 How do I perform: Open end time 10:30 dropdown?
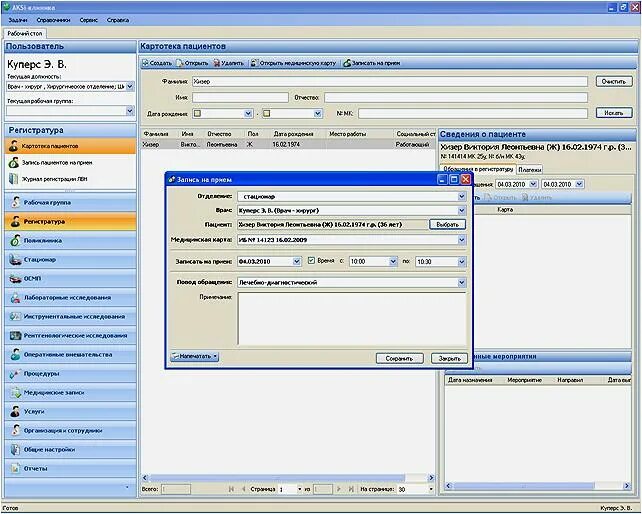pyautogui.click(x=461, y=261)
